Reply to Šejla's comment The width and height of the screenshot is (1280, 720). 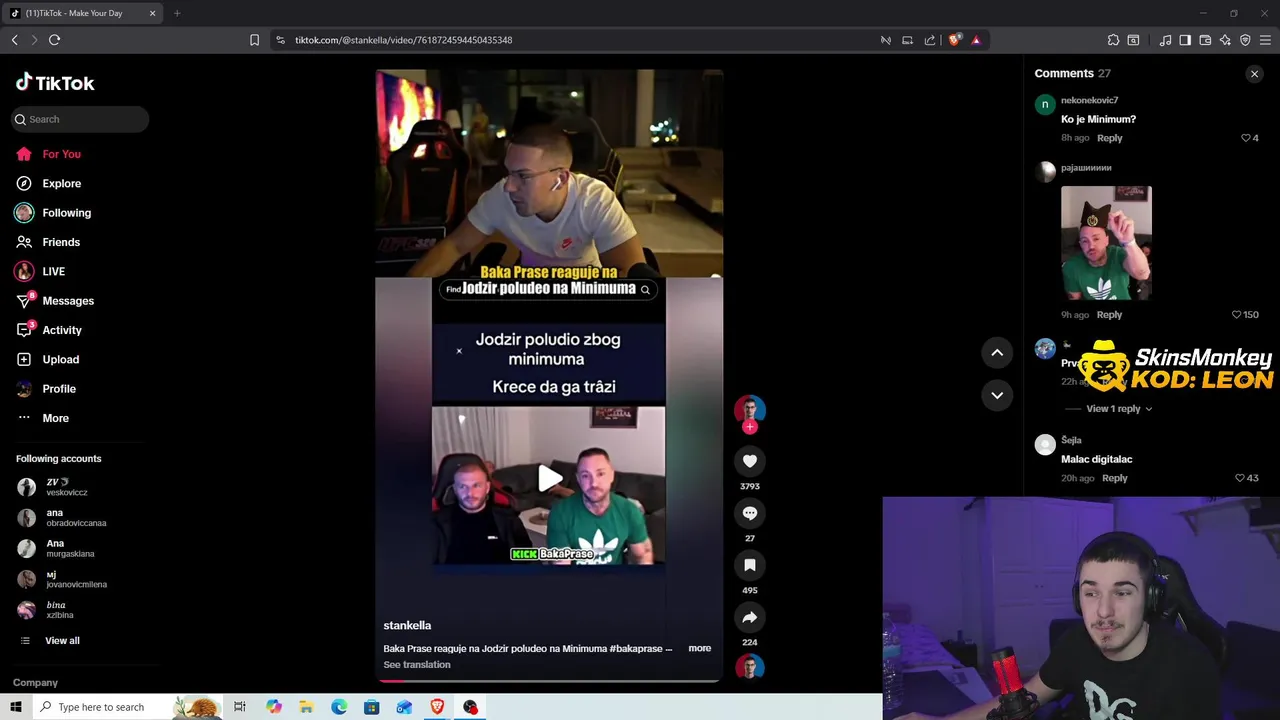click(x=1114, y=478)
